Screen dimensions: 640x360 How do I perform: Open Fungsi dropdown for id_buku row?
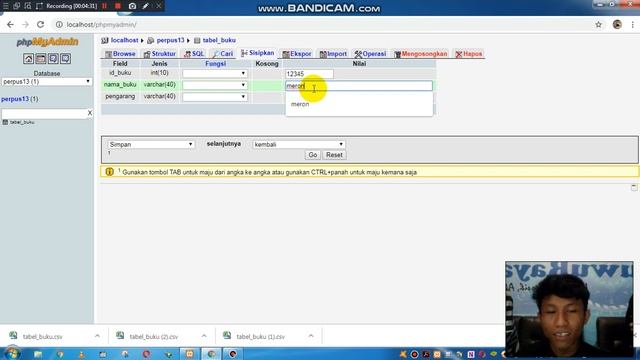(215, 73)
